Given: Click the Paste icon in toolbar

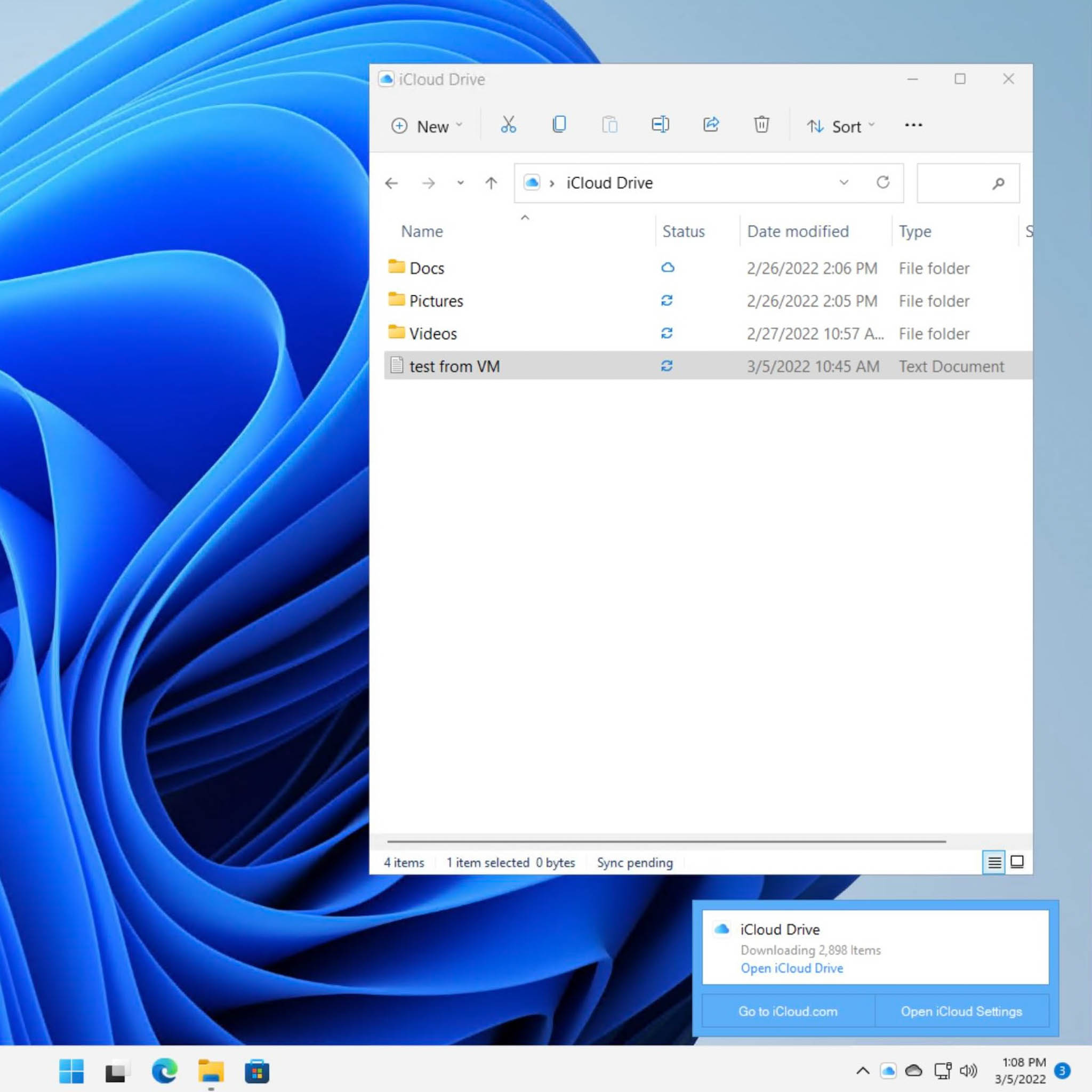Looking at the screenshot, I should coord(609,126).
